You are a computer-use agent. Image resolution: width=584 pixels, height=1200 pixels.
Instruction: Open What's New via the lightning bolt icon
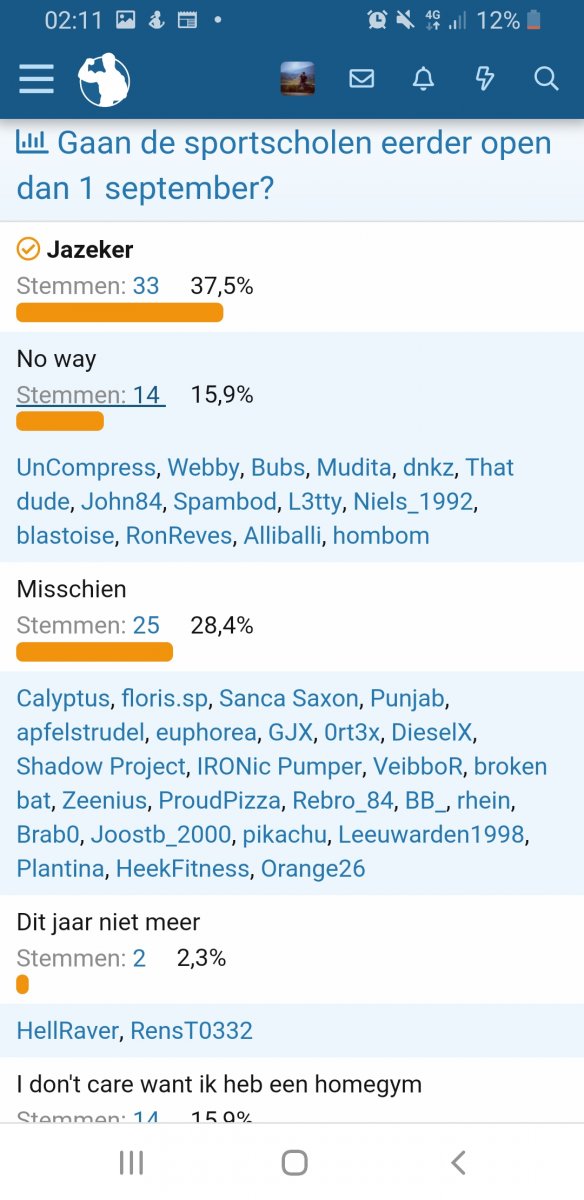tap(484, 78)
